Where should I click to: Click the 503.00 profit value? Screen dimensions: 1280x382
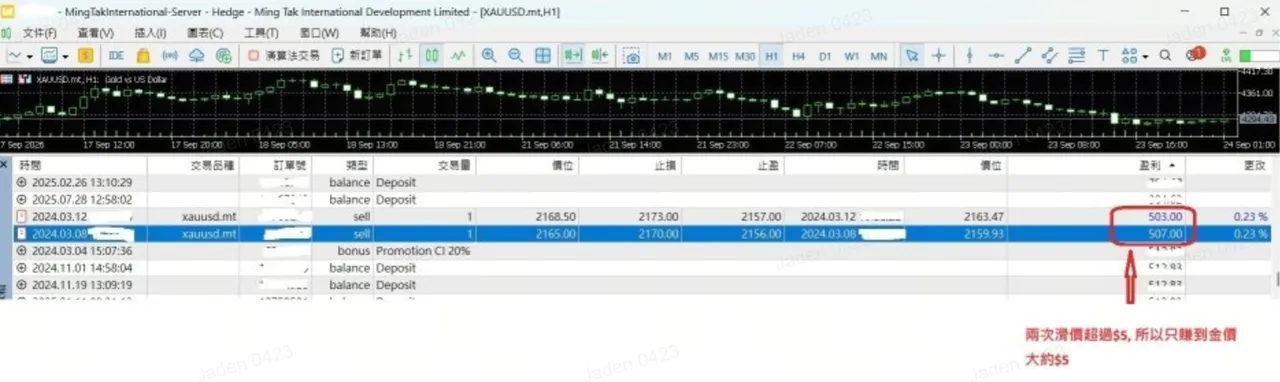click(x=1165, y=216)
